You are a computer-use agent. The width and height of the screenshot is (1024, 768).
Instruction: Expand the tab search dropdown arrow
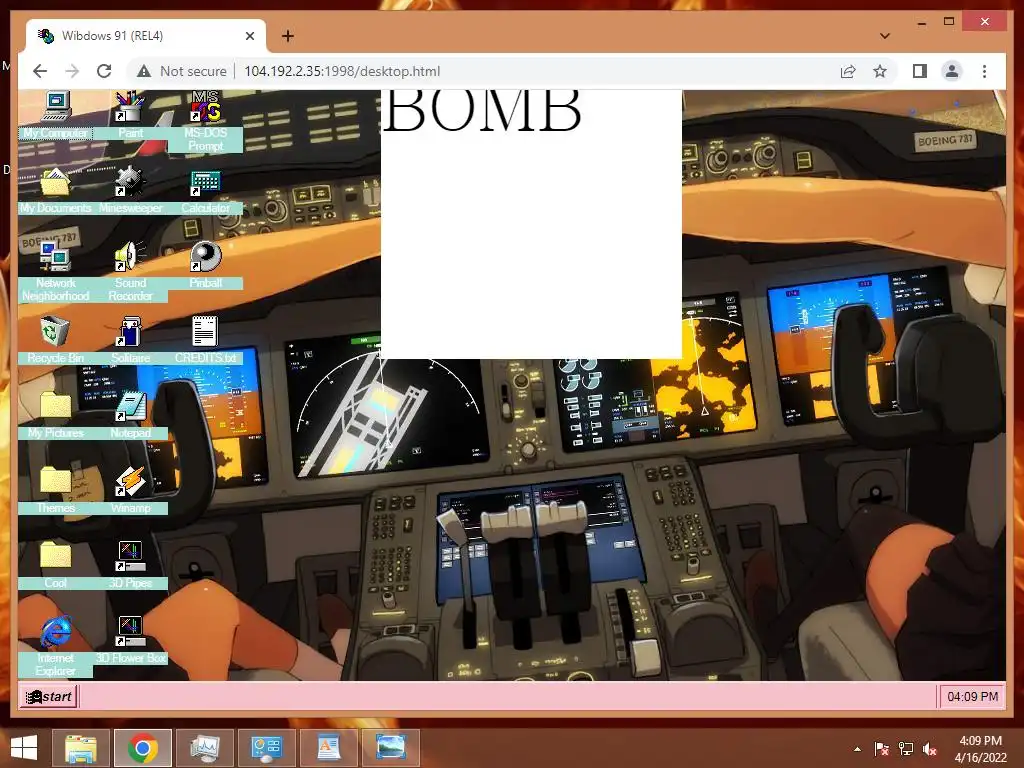(x=885, y=36)
